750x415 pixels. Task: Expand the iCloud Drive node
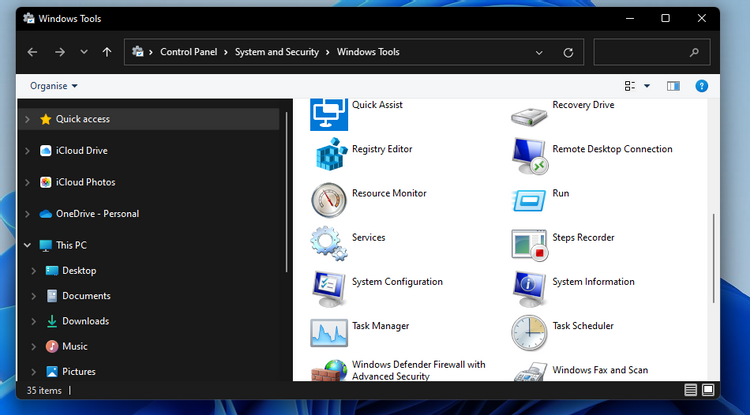(27, 151)
